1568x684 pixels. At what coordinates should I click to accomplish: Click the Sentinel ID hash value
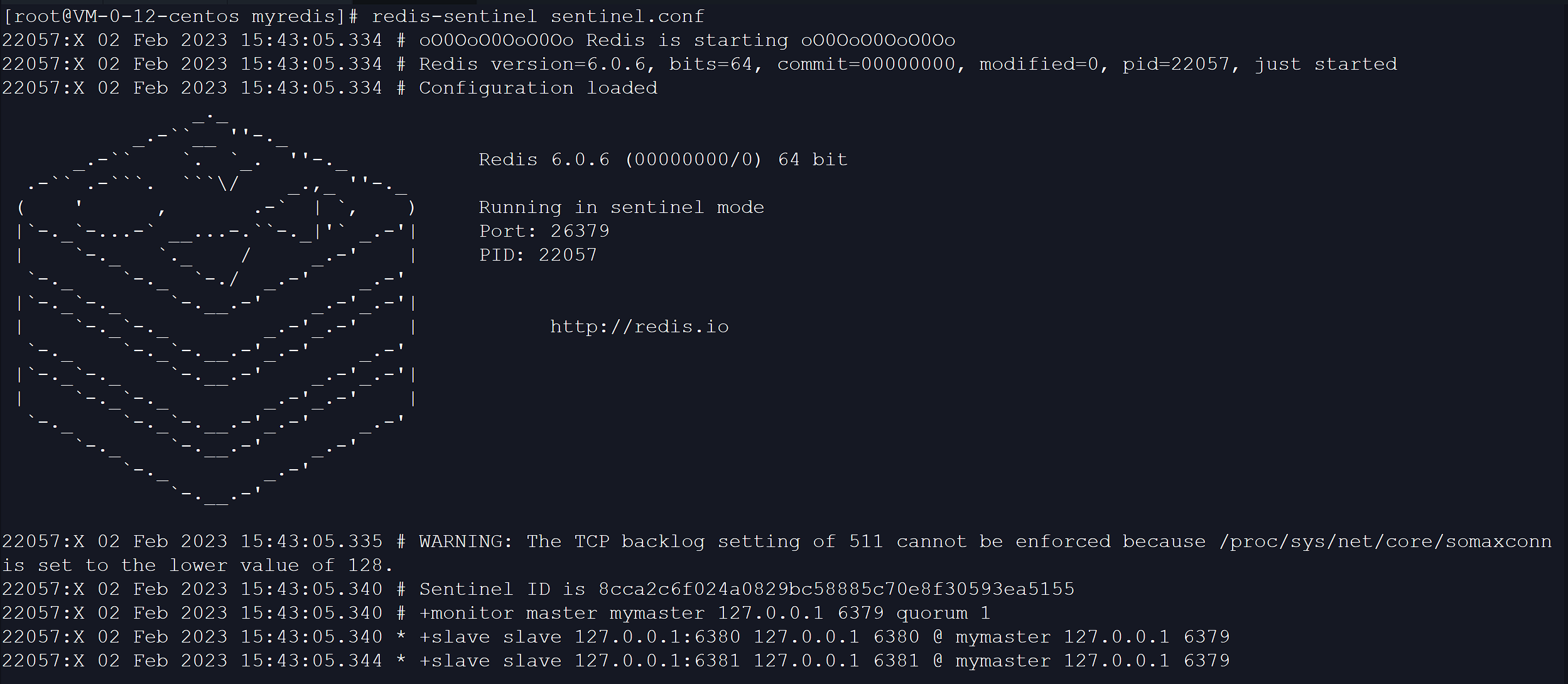pos(836,589)
